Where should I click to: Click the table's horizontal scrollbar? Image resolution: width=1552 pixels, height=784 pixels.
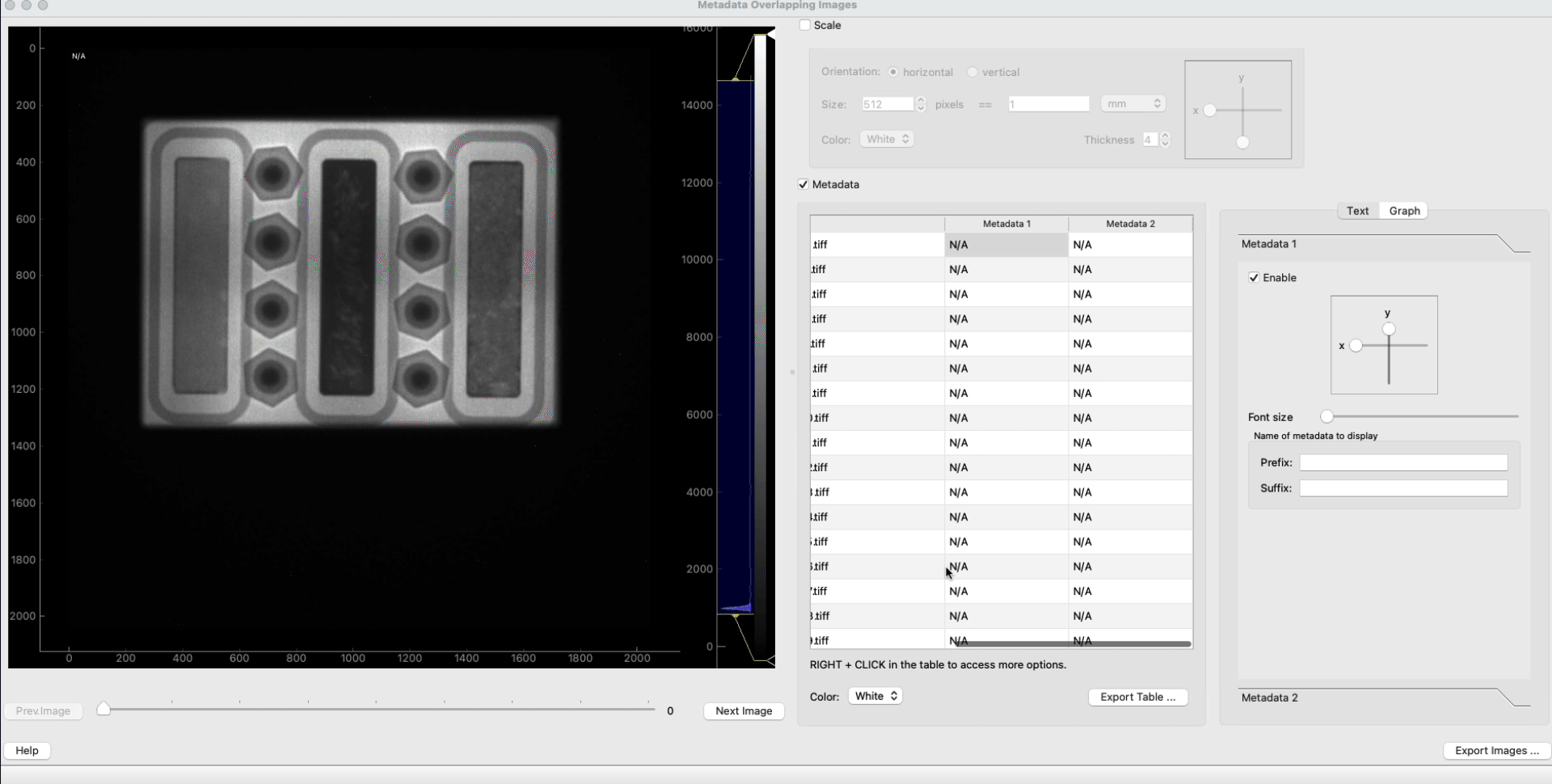coord(1072,644)
